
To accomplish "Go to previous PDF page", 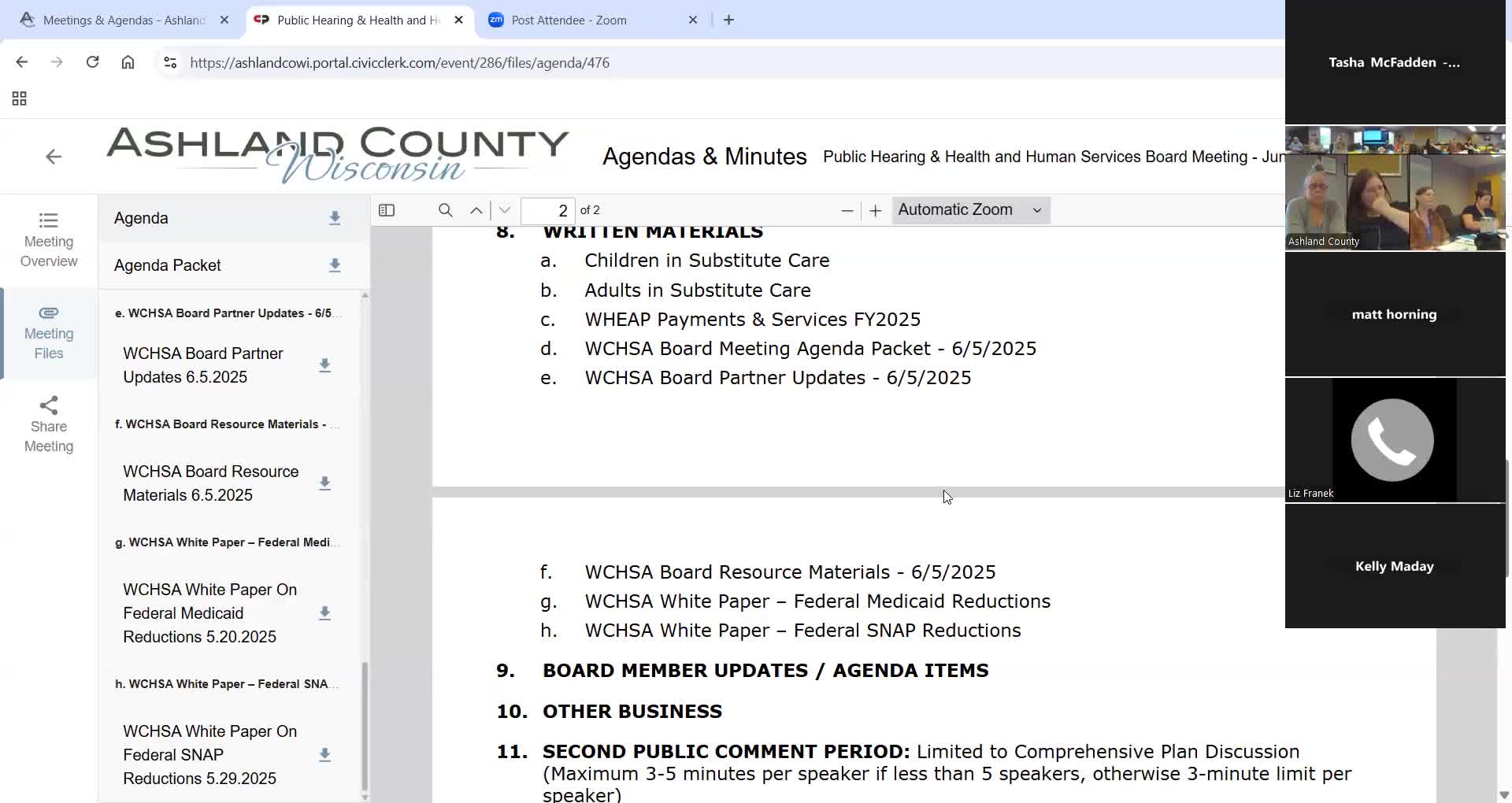I will coord(476,210).
